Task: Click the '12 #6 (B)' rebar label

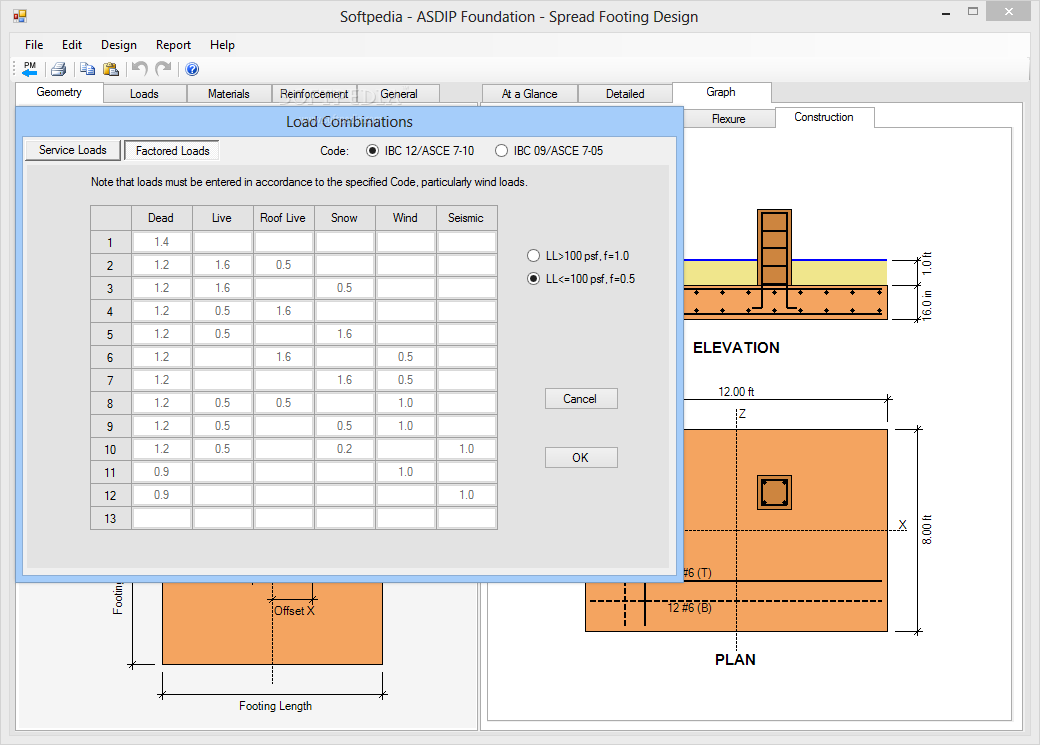Action: (689, 608)
